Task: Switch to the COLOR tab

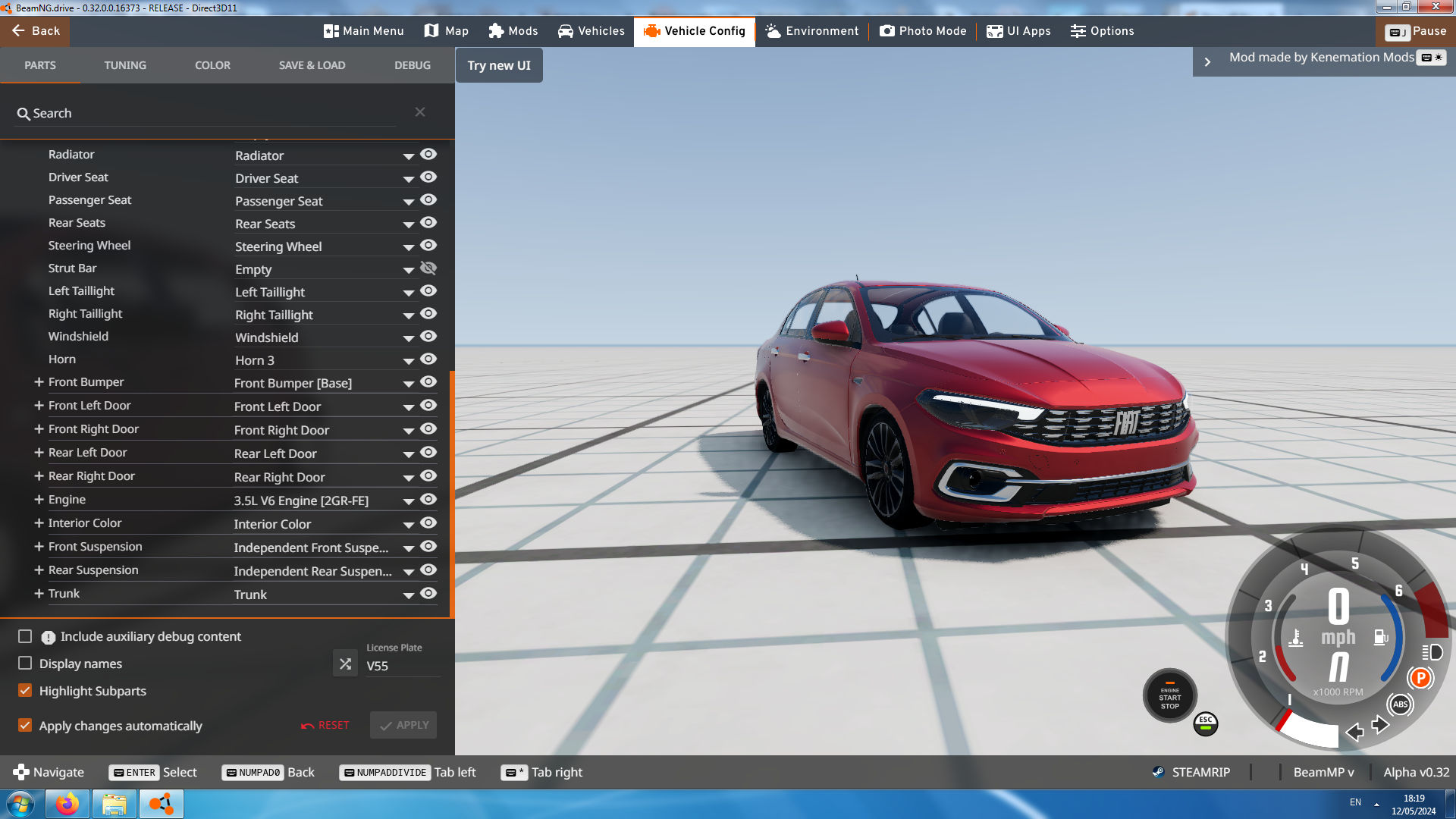Action: tap(212, 65)
